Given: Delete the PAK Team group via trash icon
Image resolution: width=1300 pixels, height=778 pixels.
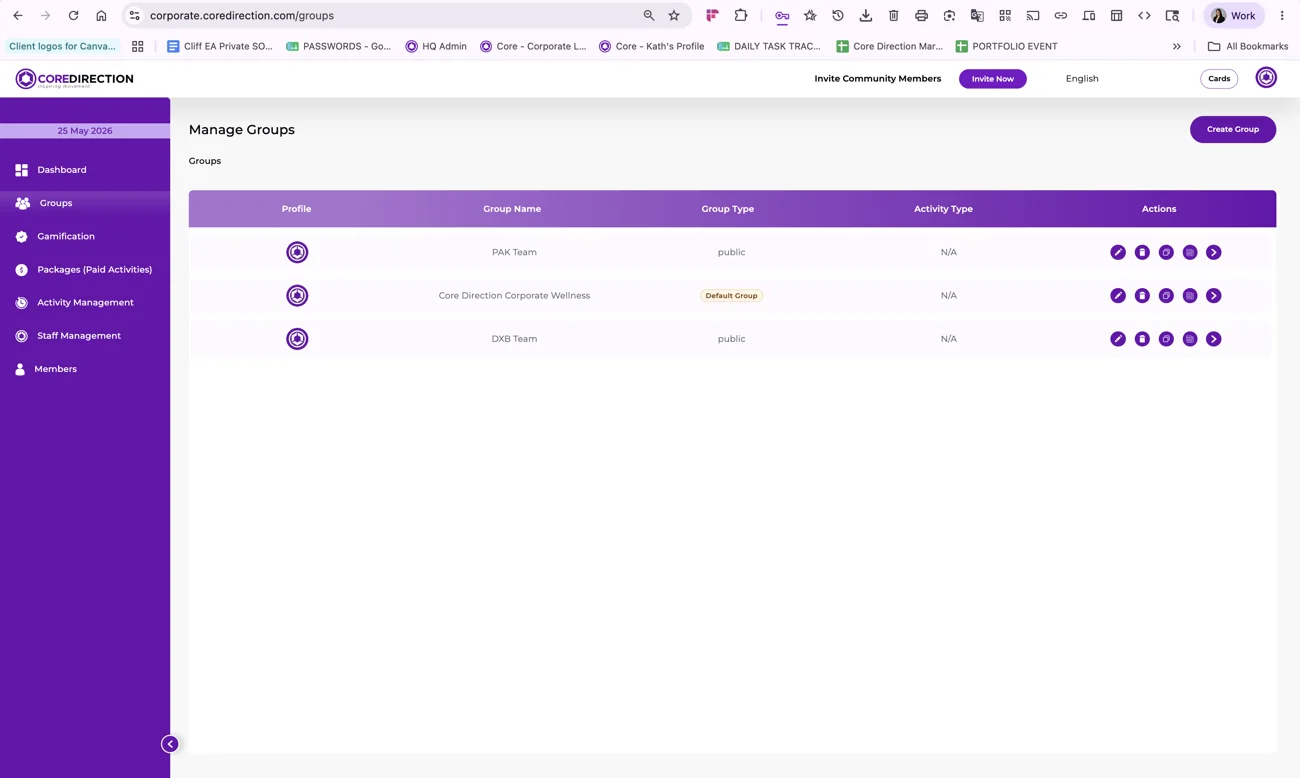Looking at the screenshot, I should coord(1142,252).
